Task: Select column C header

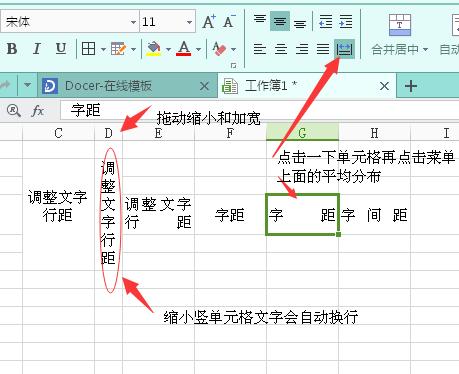Action: click(x=58, y=133)
